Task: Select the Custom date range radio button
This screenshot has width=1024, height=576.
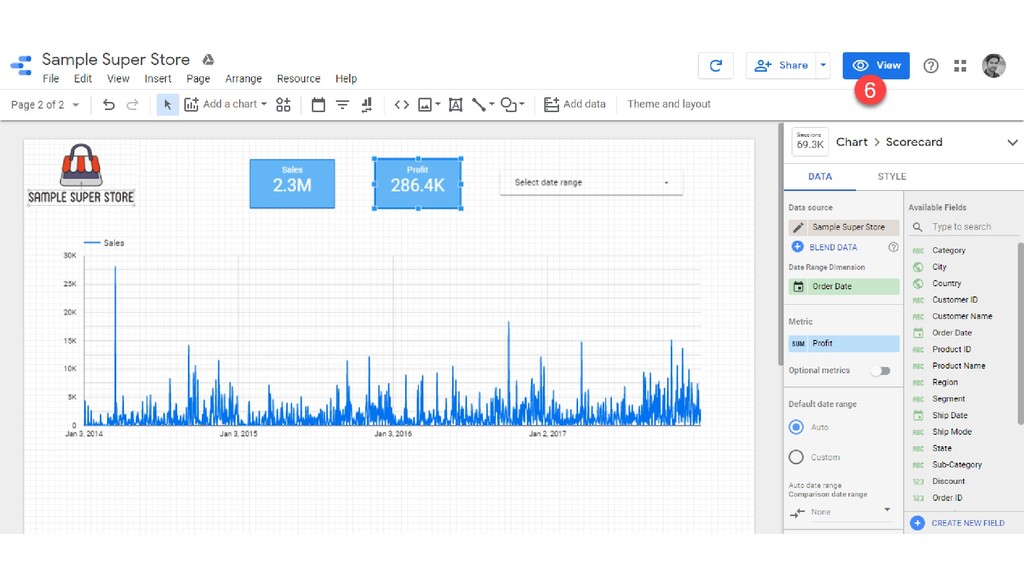Action: click(x=796, y=457)
